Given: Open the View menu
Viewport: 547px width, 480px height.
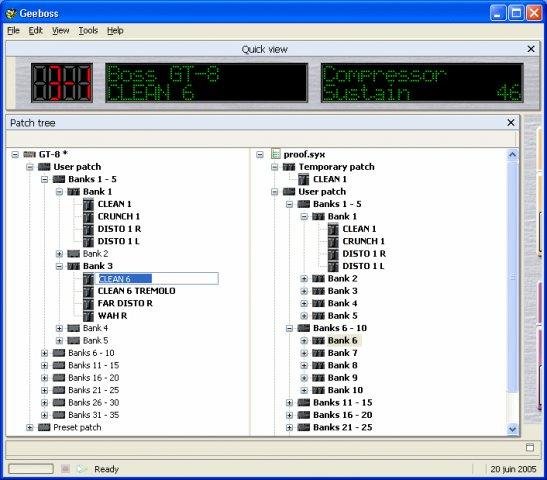Looking at the screenshot, I should pyautogui.click(x=61, y=31).
